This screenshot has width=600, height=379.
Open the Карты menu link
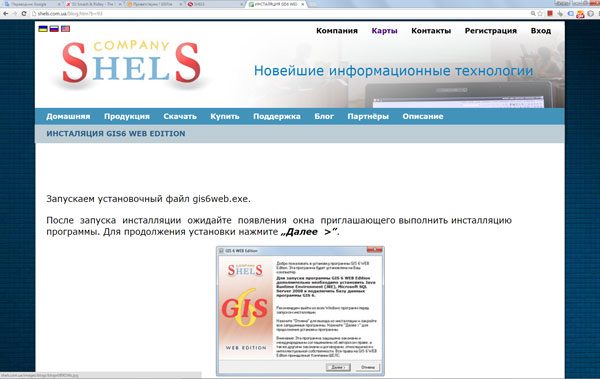coord(384,31)
